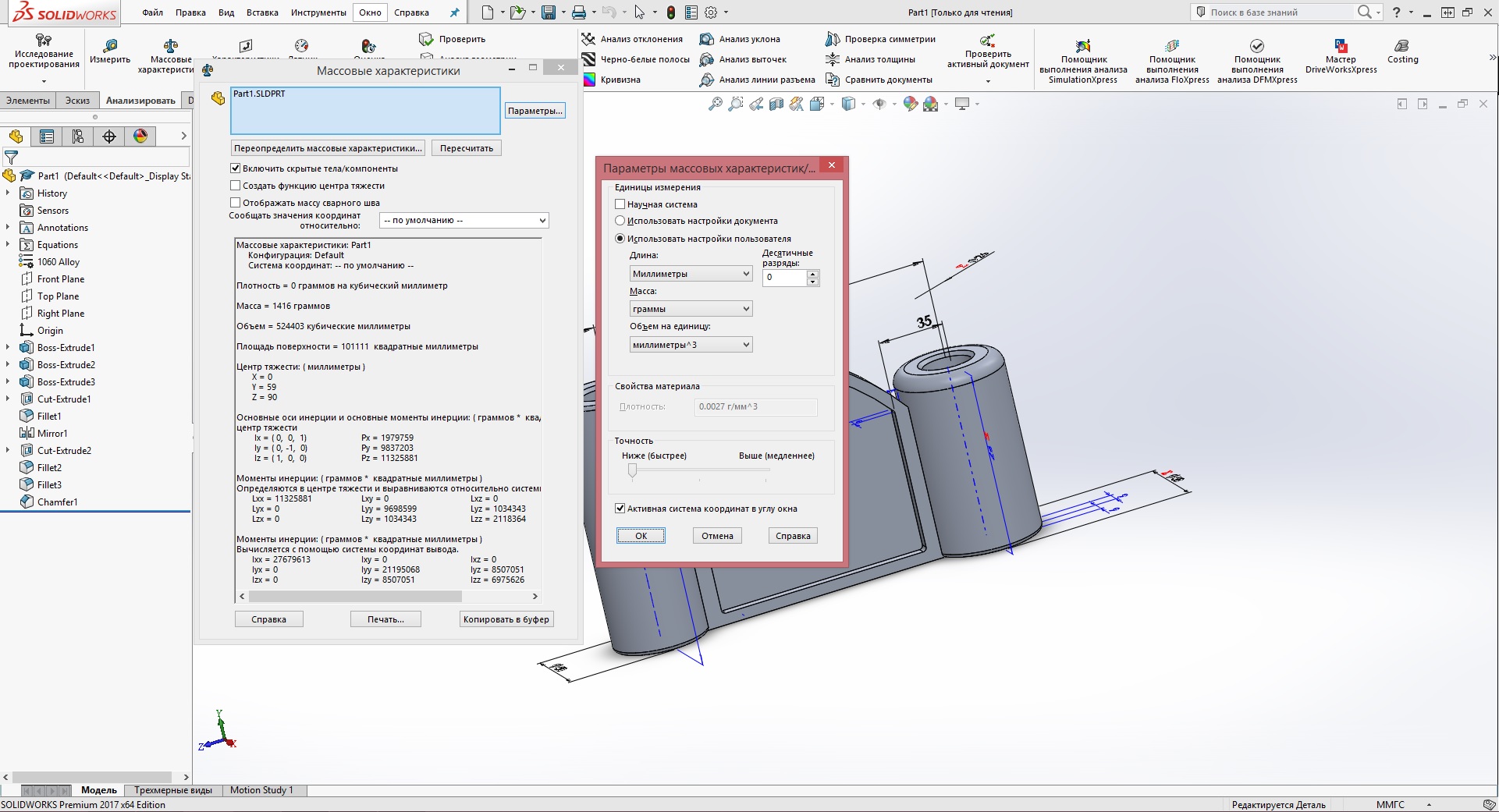Click Копировать в буфер button
Screen dimensions: 1499x812
click(x=506, y=619)
